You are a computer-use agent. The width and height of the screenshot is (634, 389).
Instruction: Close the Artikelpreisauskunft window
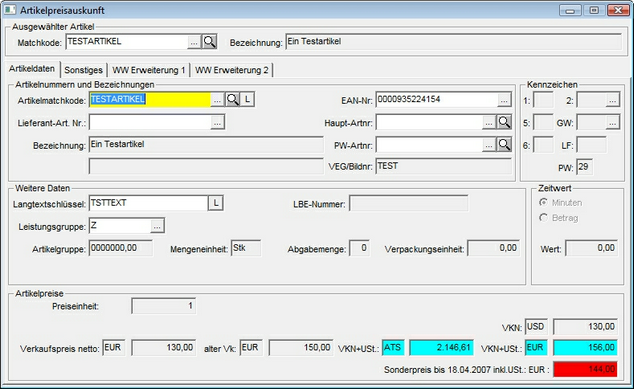(x=618, y=10)
